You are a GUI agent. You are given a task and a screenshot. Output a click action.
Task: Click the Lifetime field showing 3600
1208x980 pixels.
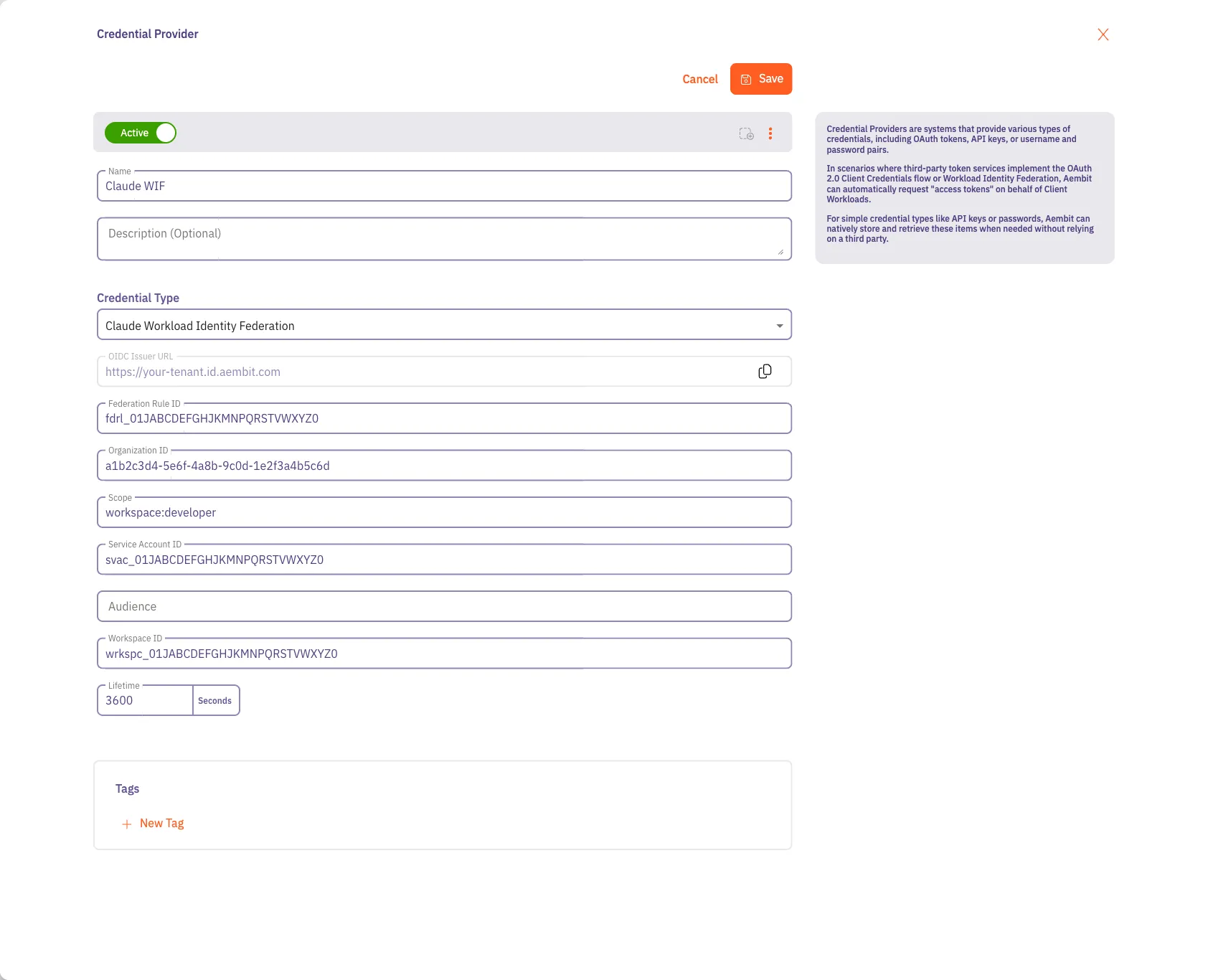point(145,700)
